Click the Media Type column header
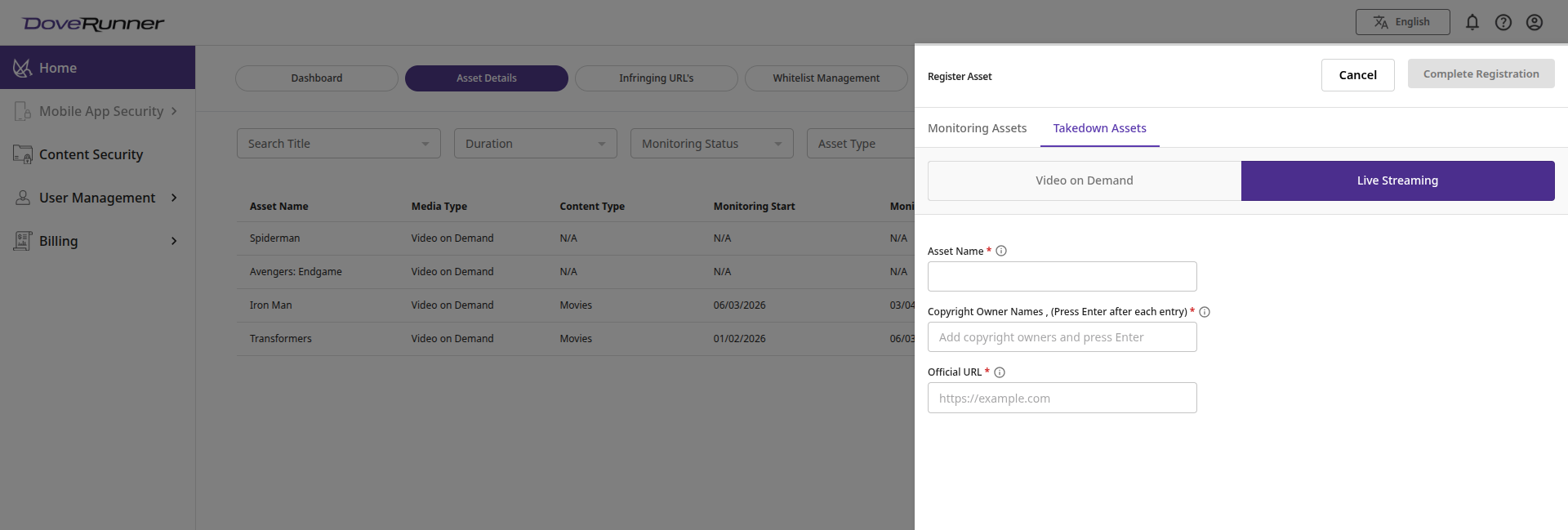The width and height of the screenshot is (1568, 530). (439, 207)
